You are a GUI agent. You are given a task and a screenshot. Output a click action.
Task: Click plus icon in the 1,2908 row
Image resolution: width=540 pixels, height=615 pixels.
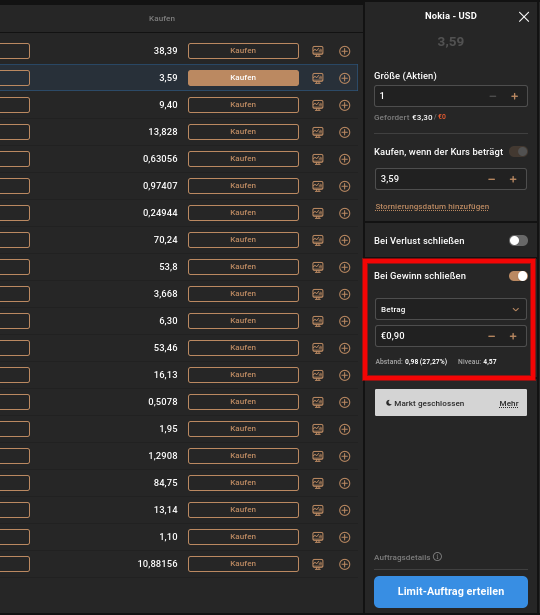[344, 456]
